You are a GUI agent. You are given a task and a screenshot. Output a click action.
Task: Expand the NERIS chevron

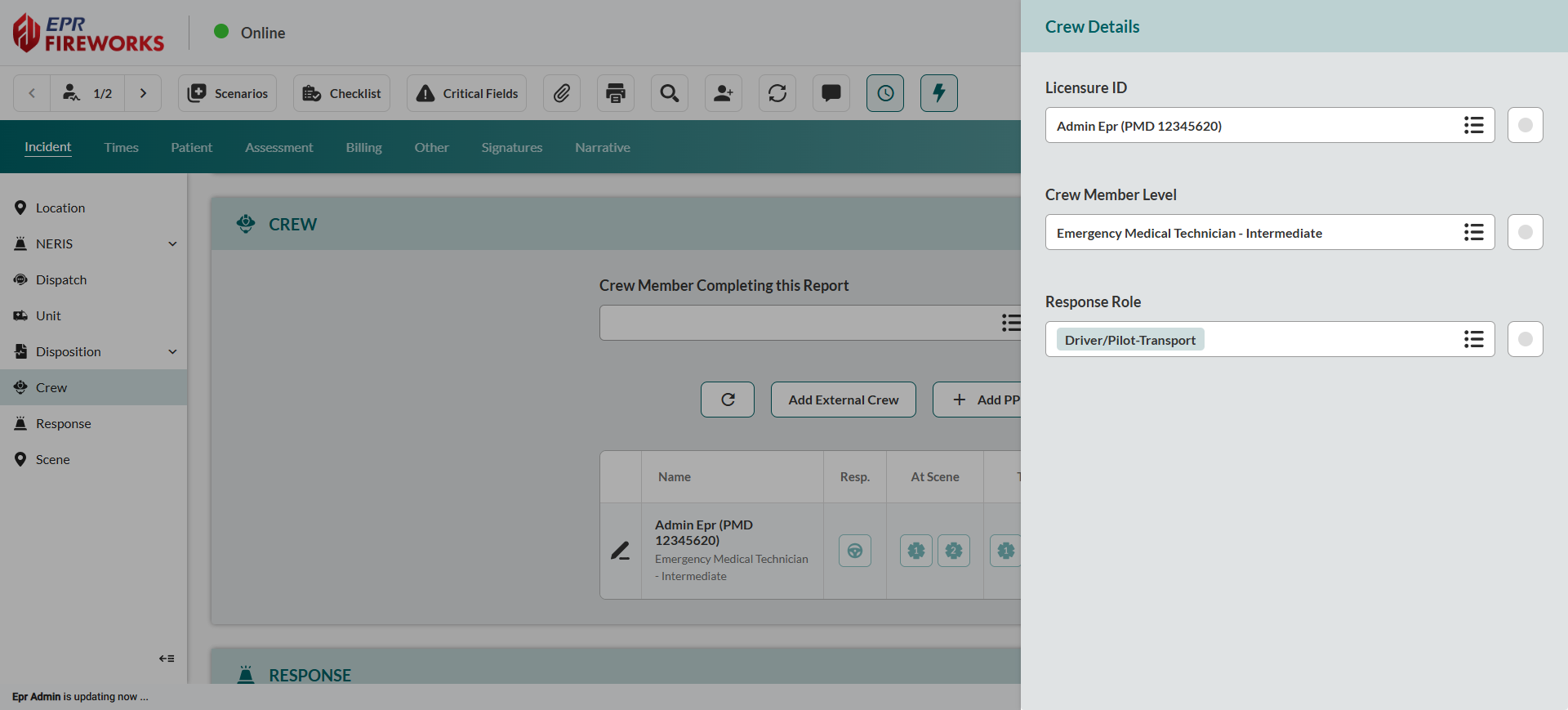[x=172, y=243]
